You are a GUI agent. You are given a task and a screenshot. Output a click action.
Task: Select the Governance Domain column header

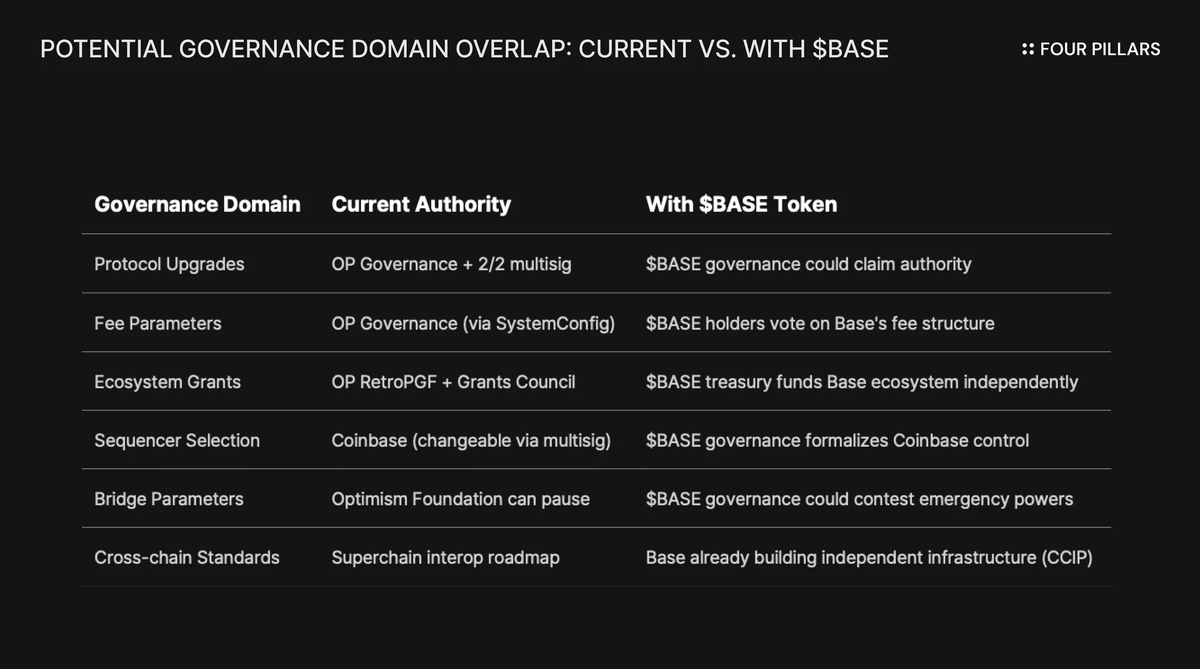point(197,204)
